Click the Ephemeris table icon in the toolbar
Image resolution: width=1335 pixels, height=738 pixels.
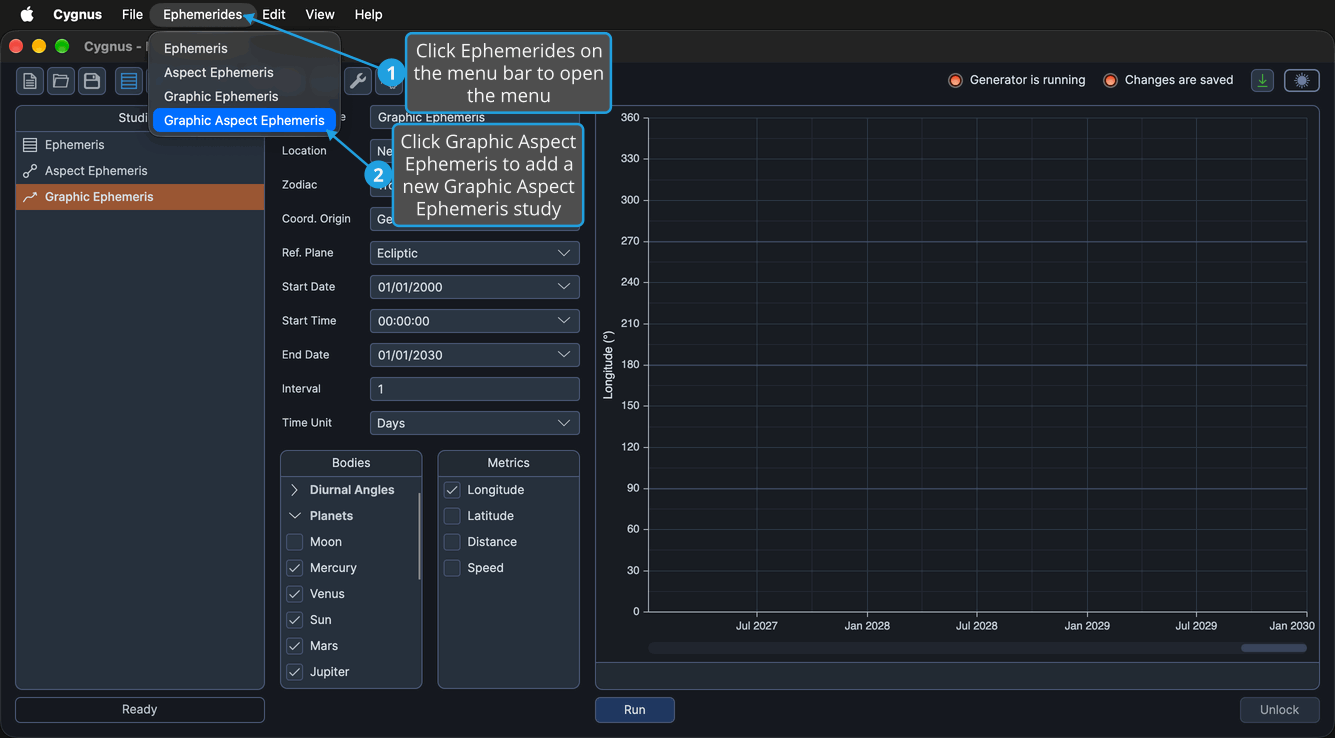[x=129, y=81]
